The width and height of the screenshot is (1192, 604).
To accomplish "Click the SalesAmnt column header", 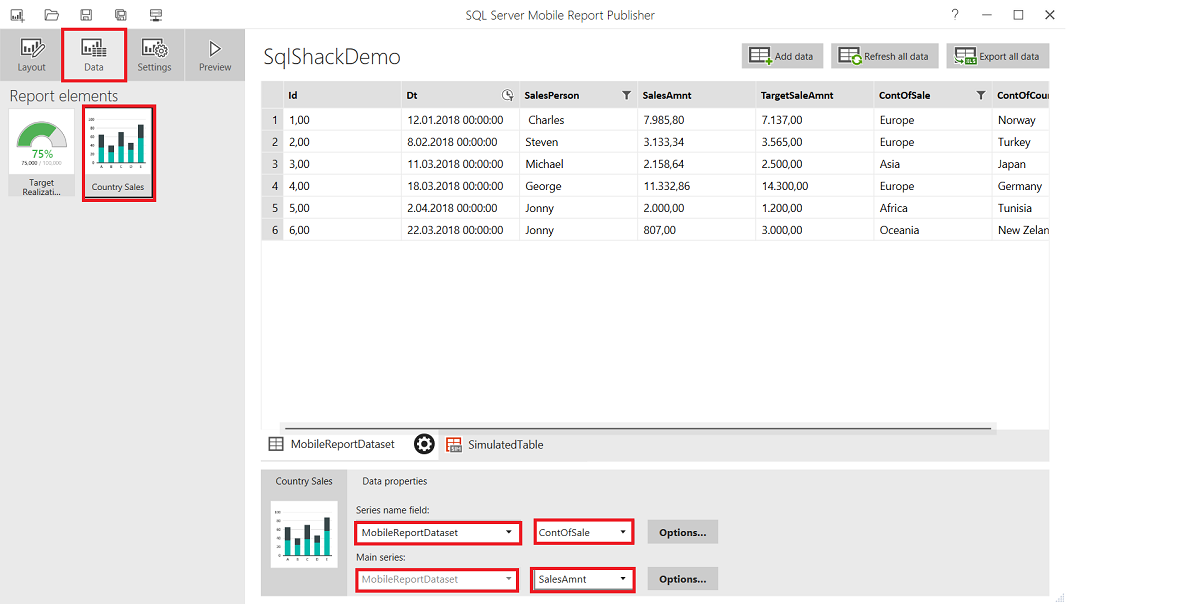I will [x=696, y=95].
